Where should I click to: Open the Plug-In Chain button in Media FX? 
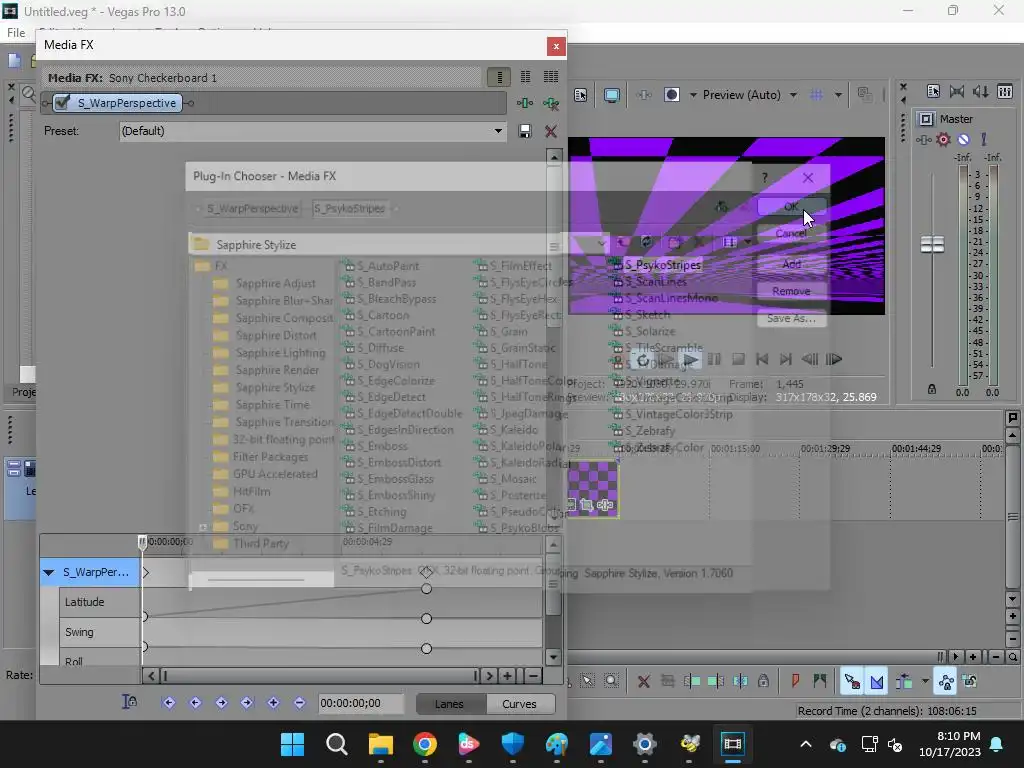524,103
